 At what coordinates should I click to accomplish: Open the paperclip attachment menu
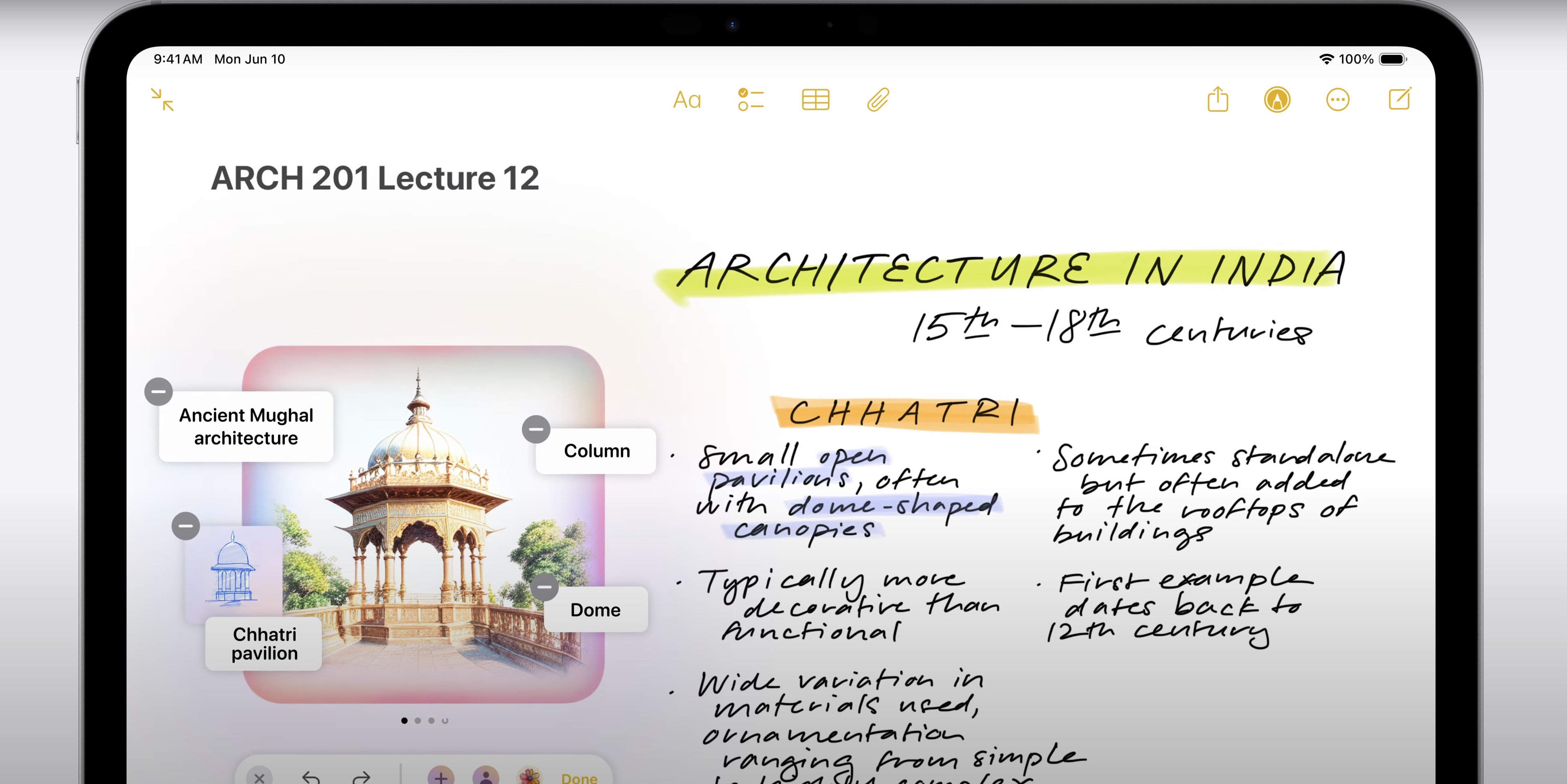[878, 100]
